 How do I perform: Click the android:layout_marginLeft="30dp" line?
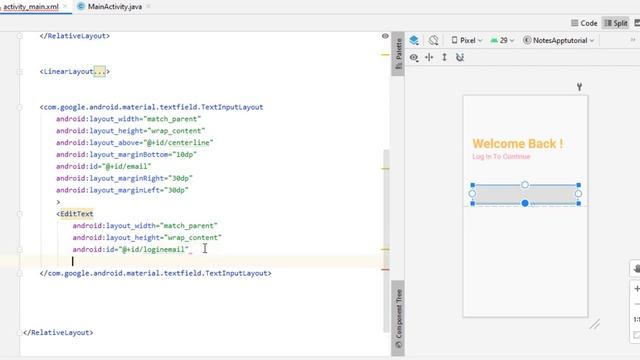[122, 190]
